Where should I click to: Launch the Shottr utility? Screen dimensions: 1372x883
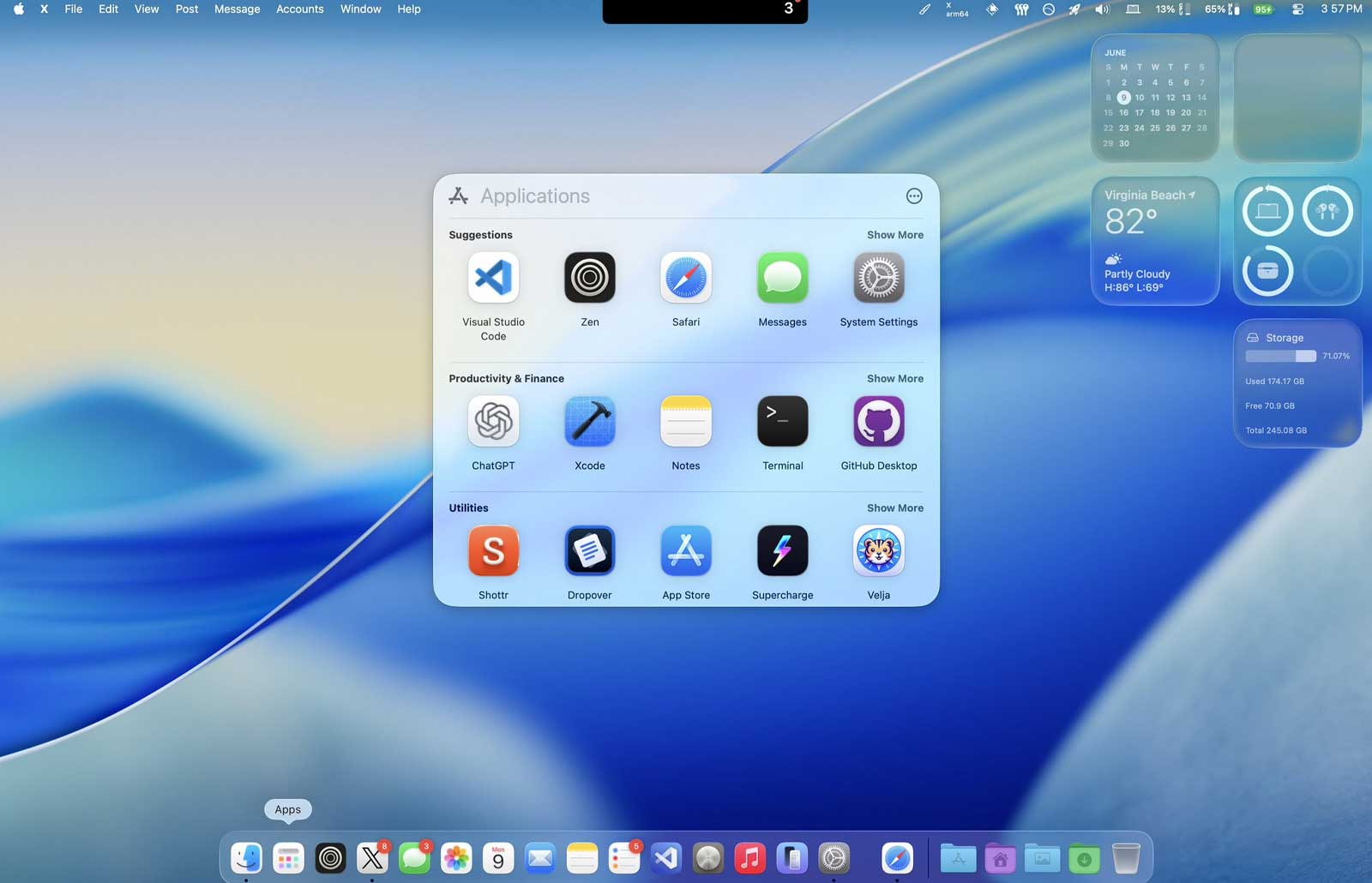(493, 550)
